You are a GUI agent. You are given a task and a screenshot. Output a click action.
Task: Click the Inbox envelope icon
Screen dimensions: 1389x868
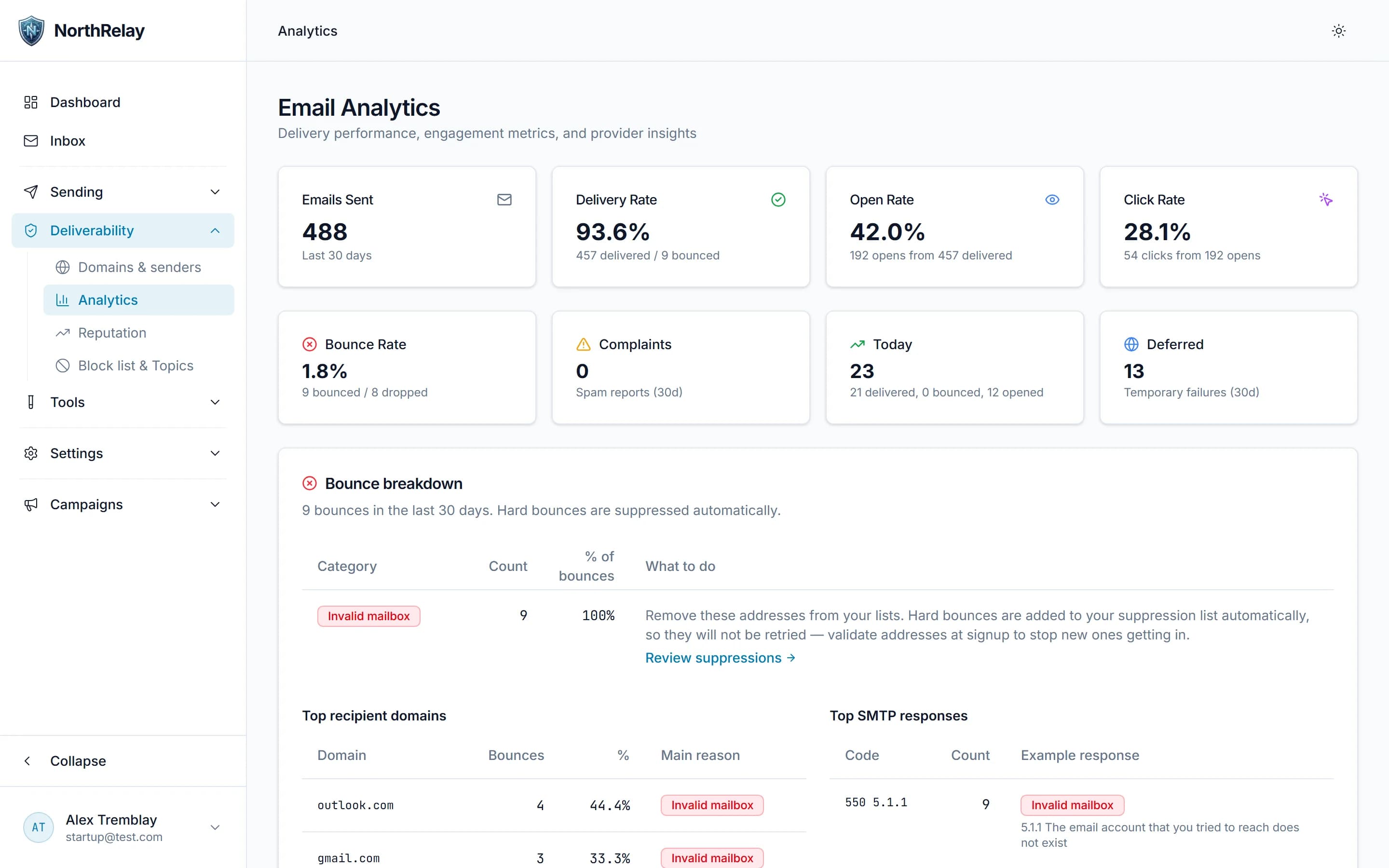point(31,141)
